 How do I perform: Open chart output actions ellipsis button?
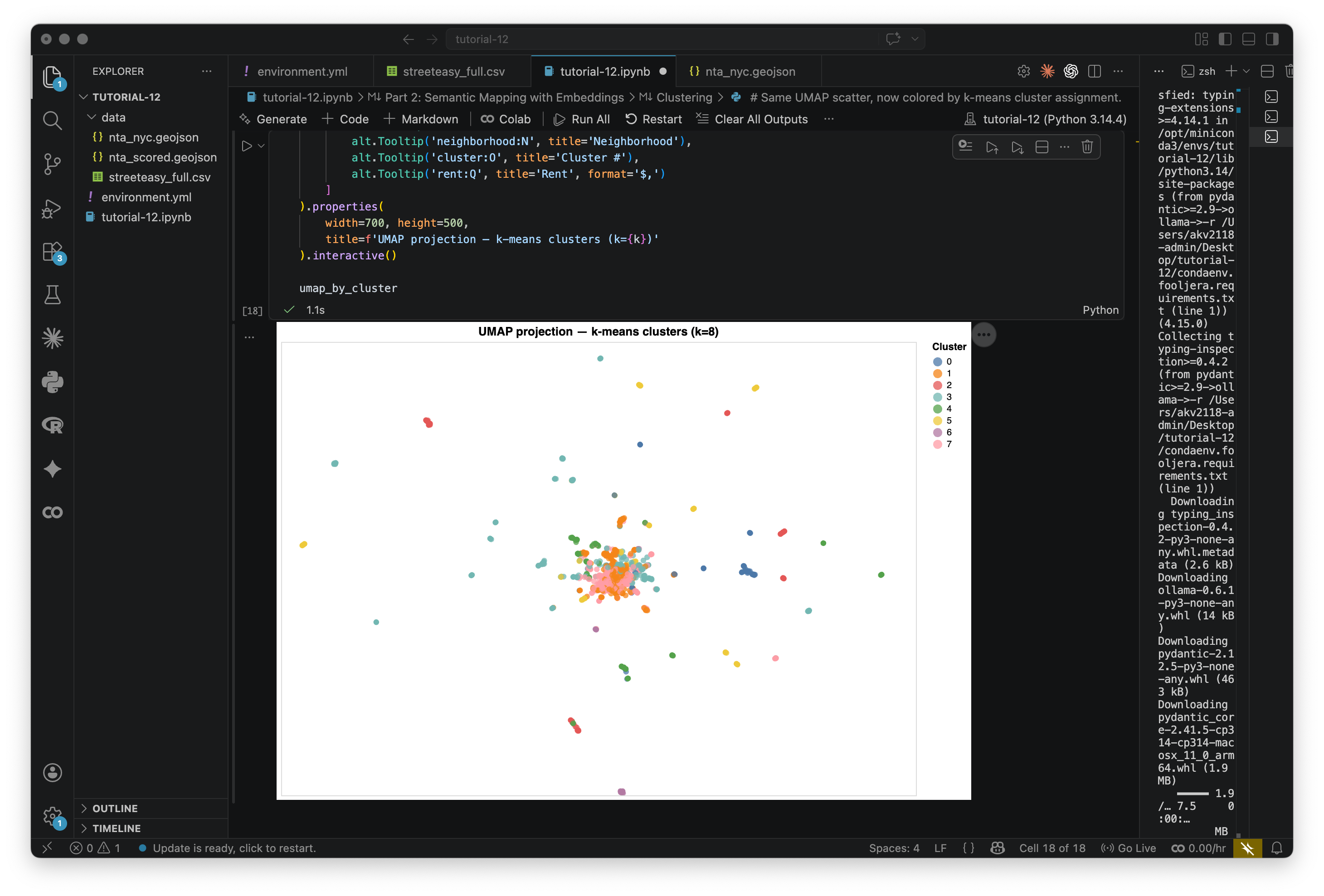(x=983, y=334)
